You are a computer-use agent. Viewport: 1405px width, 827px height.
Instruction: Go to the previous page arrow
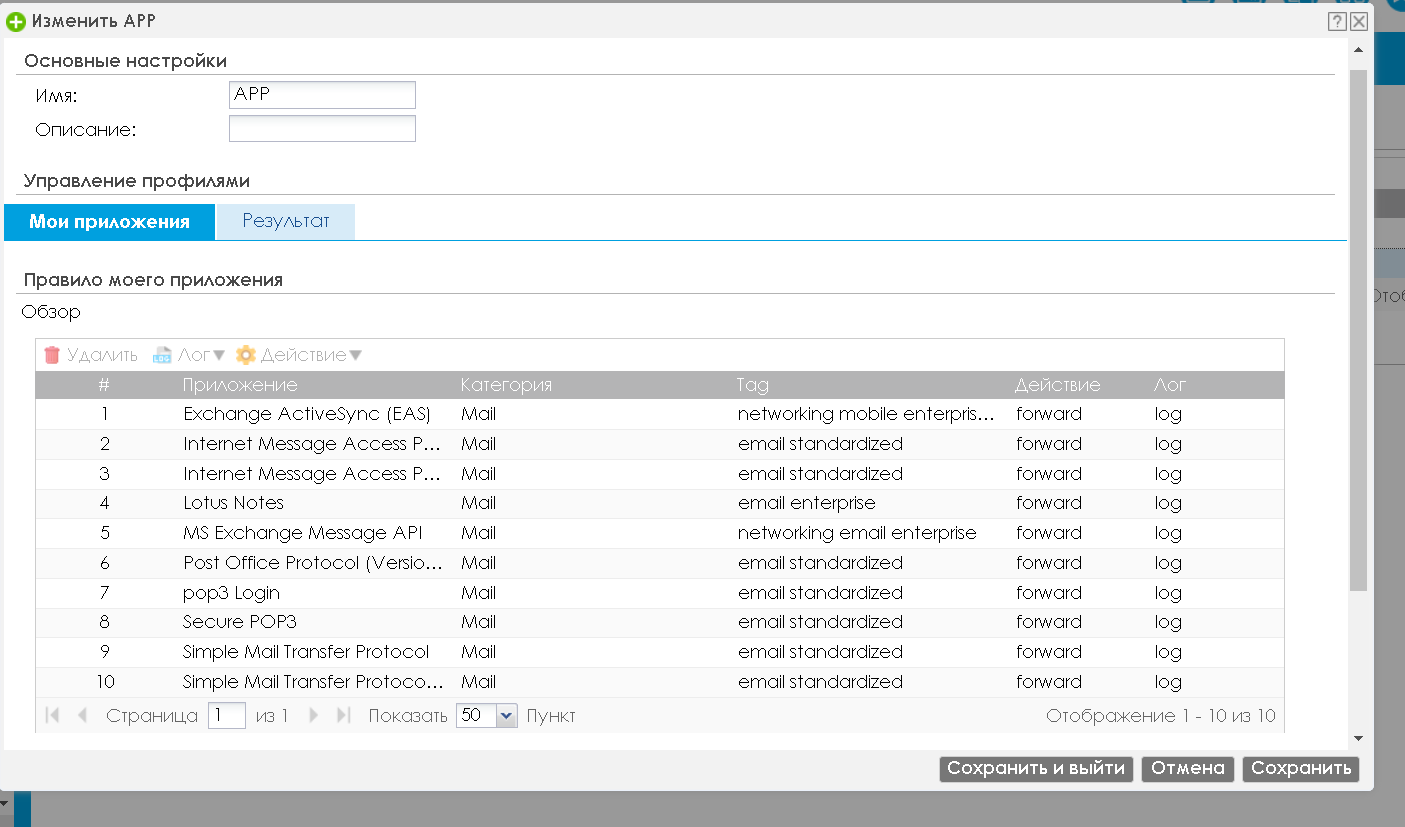click(83, 716)
